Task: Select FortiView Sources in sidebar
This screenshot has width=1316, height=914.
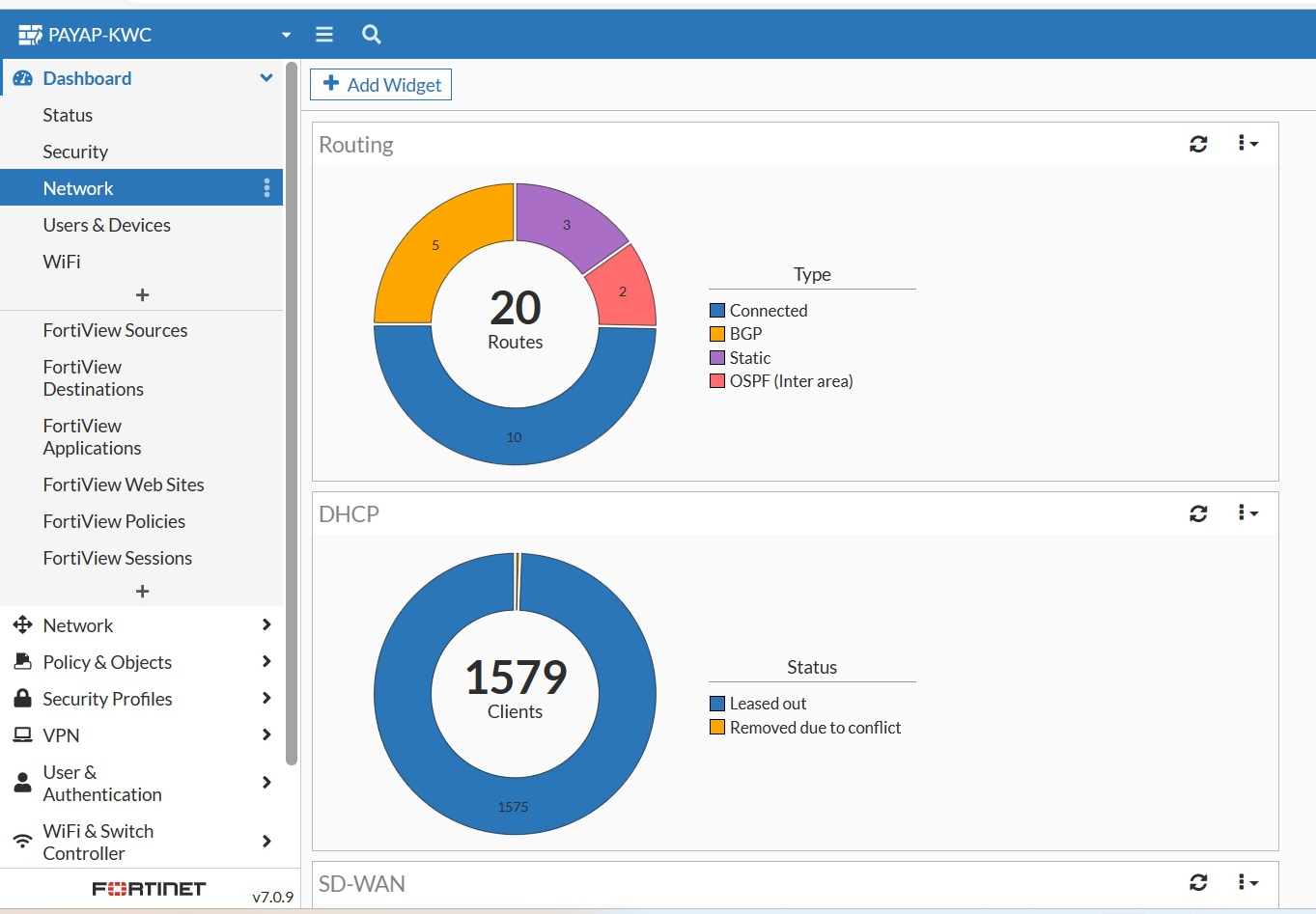Action: 115,330
